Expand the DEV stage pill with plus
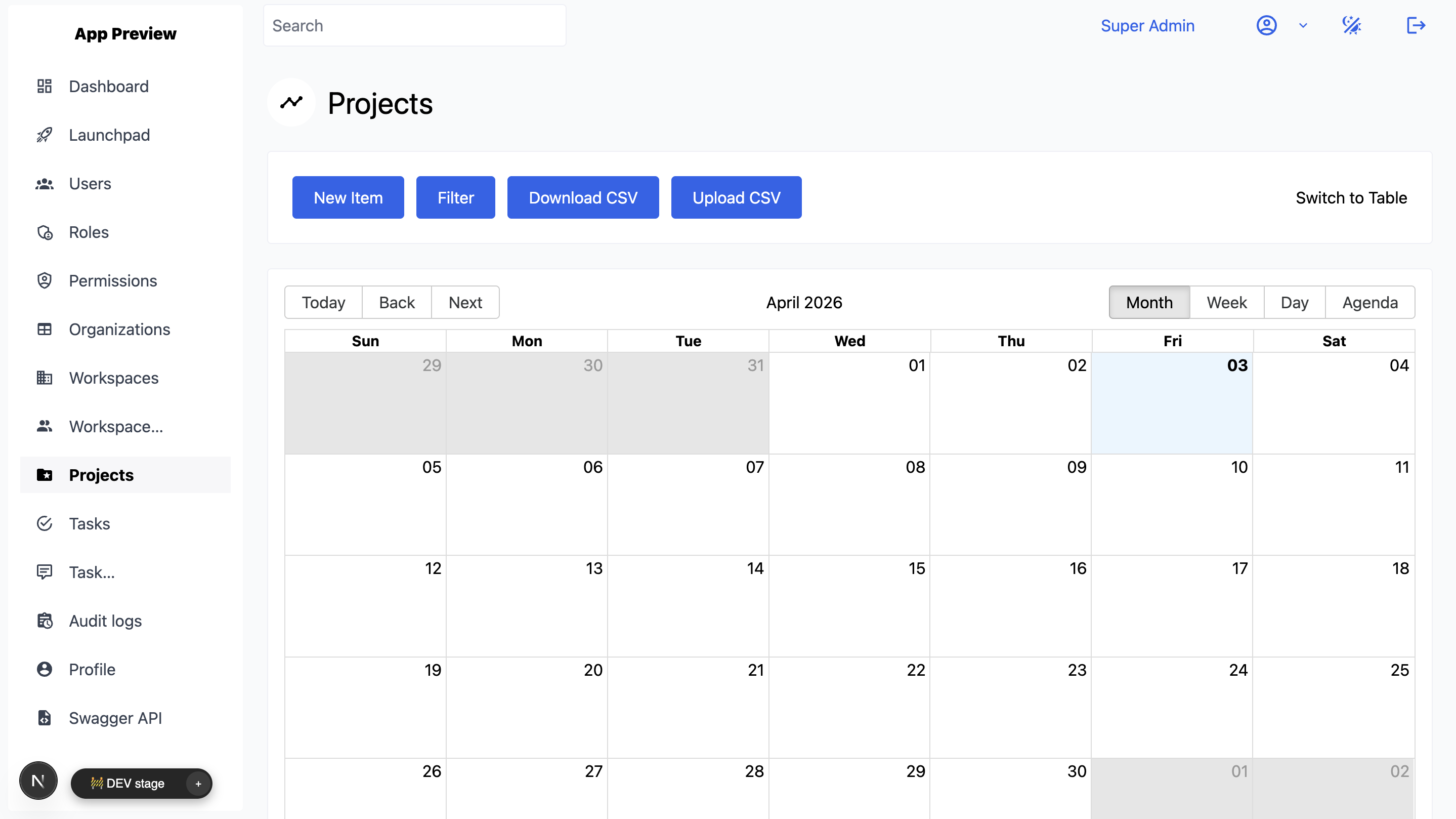1456x819 pixels. [x=198, y=784]
